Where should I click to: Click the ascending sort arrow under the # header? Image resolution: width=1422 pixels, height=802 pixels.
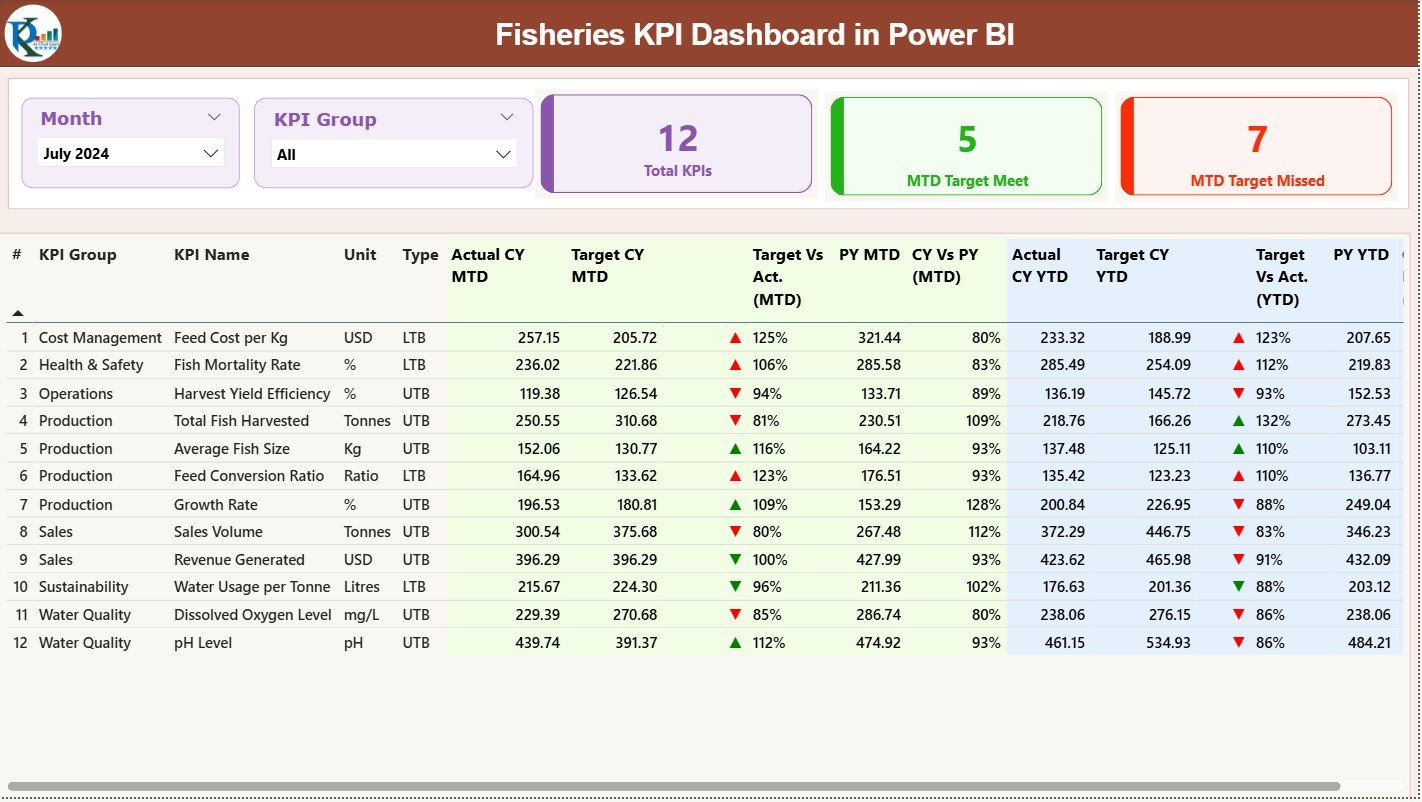[17, 311]
